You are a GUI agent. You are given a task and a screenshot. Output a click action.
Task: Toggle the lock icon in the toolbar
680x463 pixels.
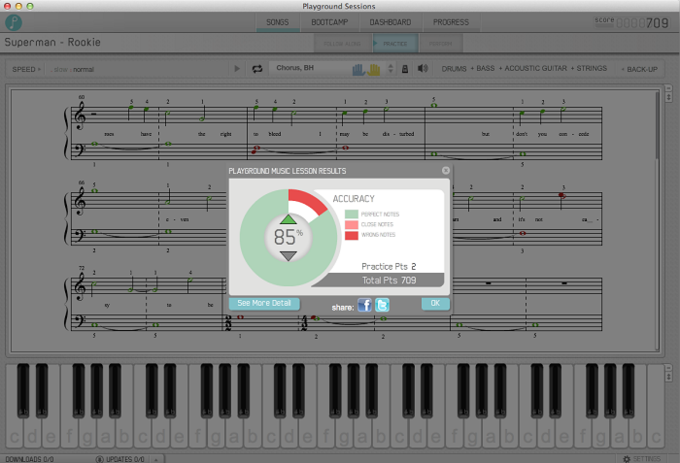tap(405, 68)
